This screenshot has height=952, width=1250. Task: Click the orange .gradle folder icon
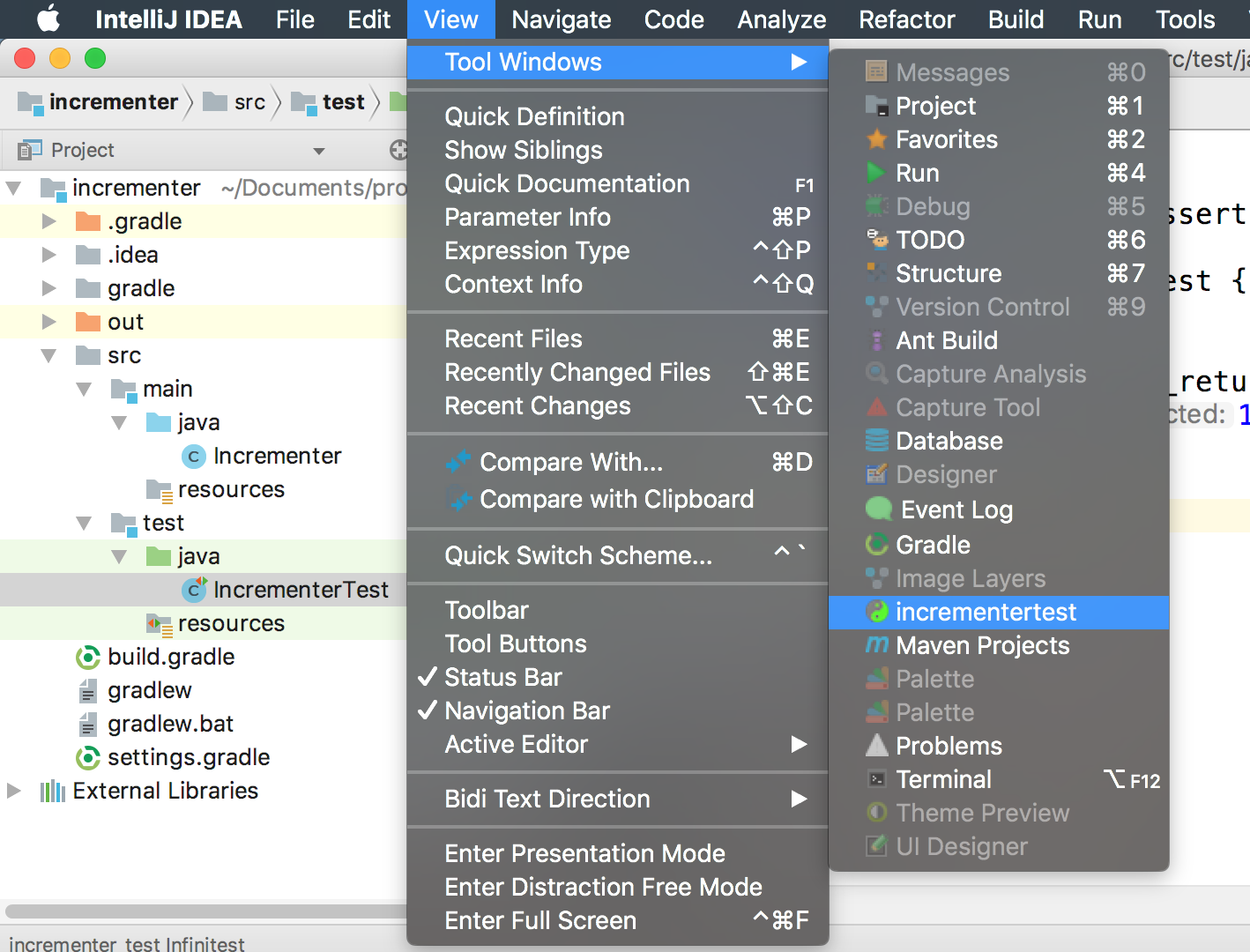[x=87, y=221]
